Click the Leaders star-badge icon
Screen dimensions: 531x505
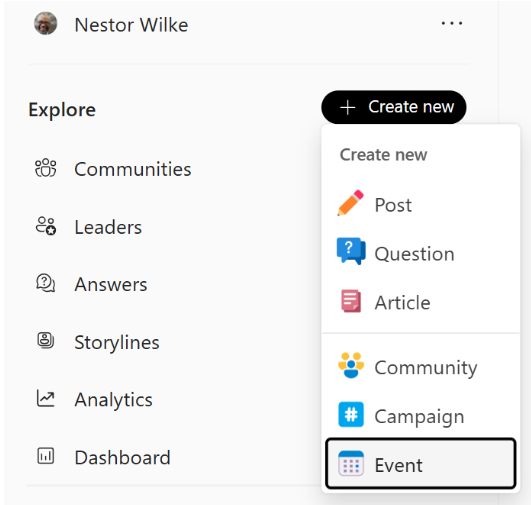click(46, 226)
